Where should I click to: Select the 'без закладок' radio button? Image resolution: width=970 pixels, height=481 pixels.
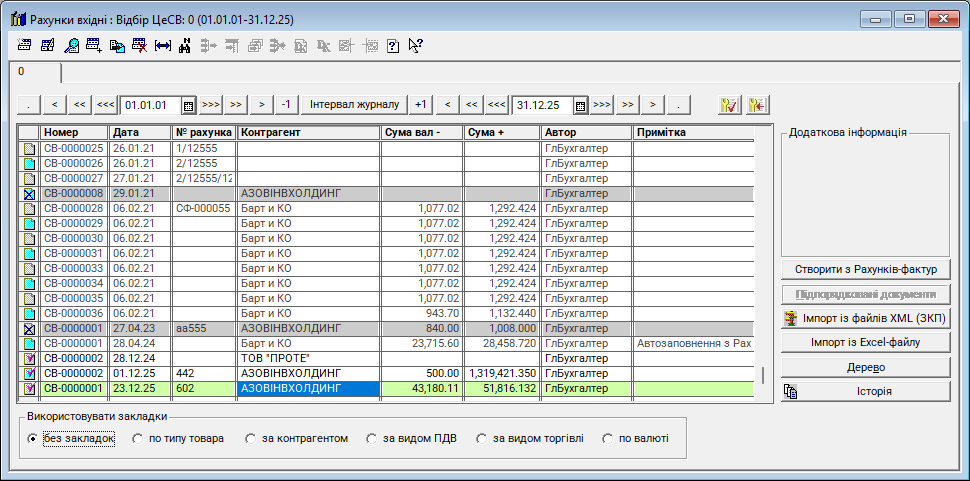tap(33, 438)
